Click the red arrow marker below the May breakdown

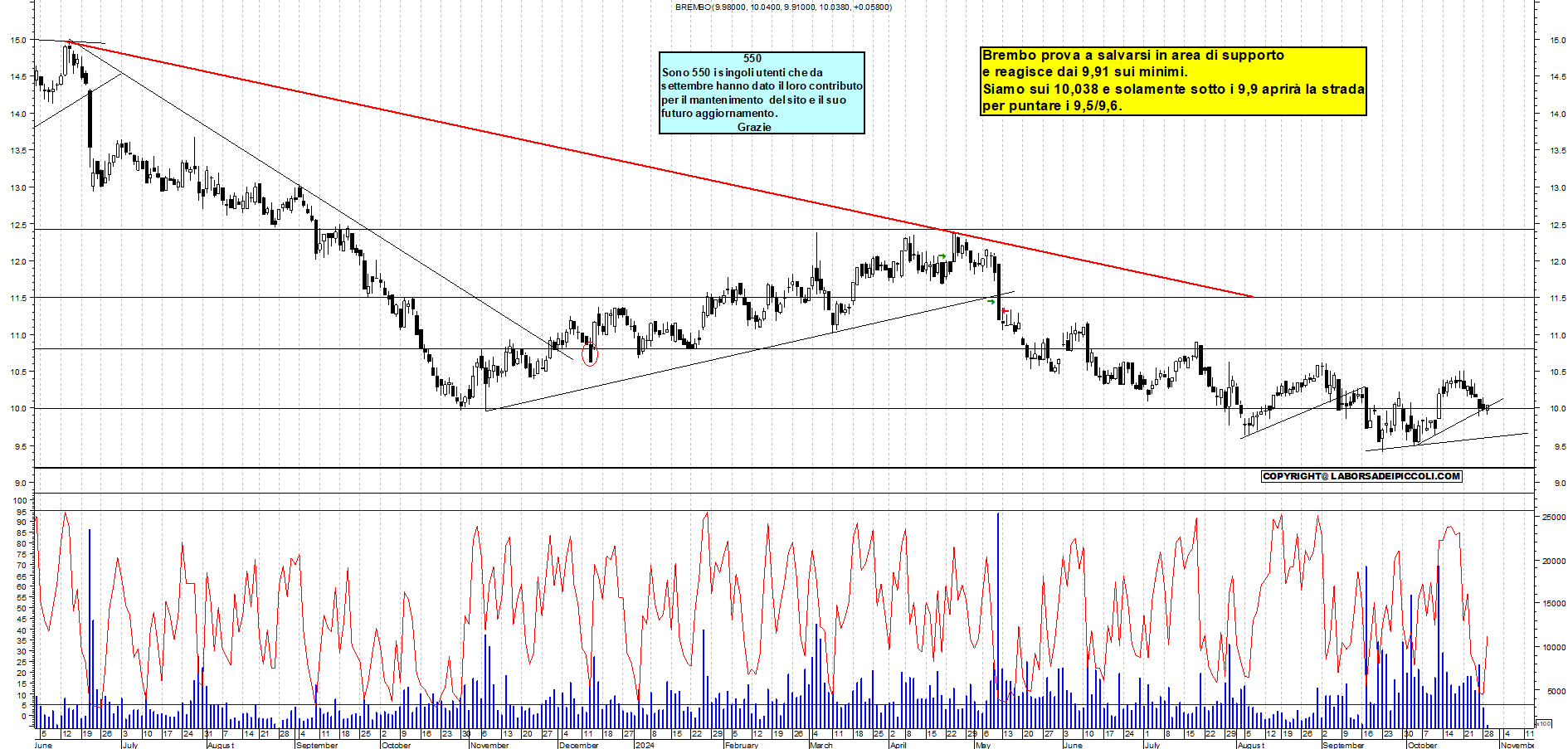(1005, 311)
